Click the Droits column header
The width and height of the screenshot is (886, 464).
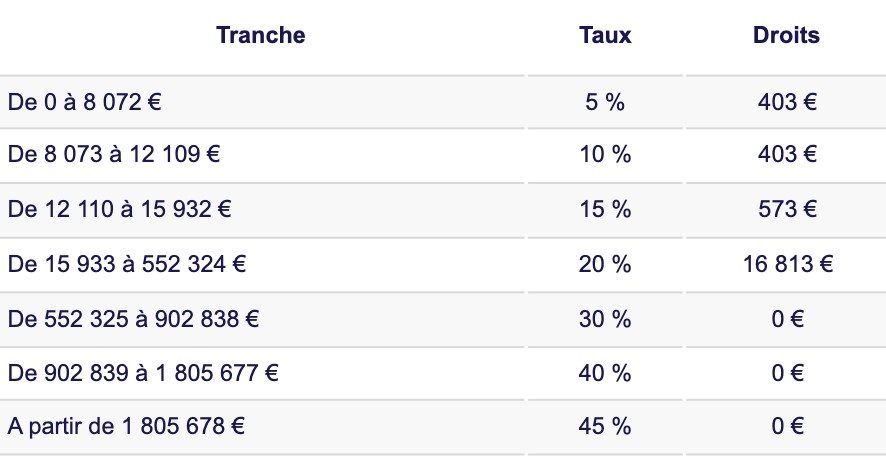click(x=785, y=35)
